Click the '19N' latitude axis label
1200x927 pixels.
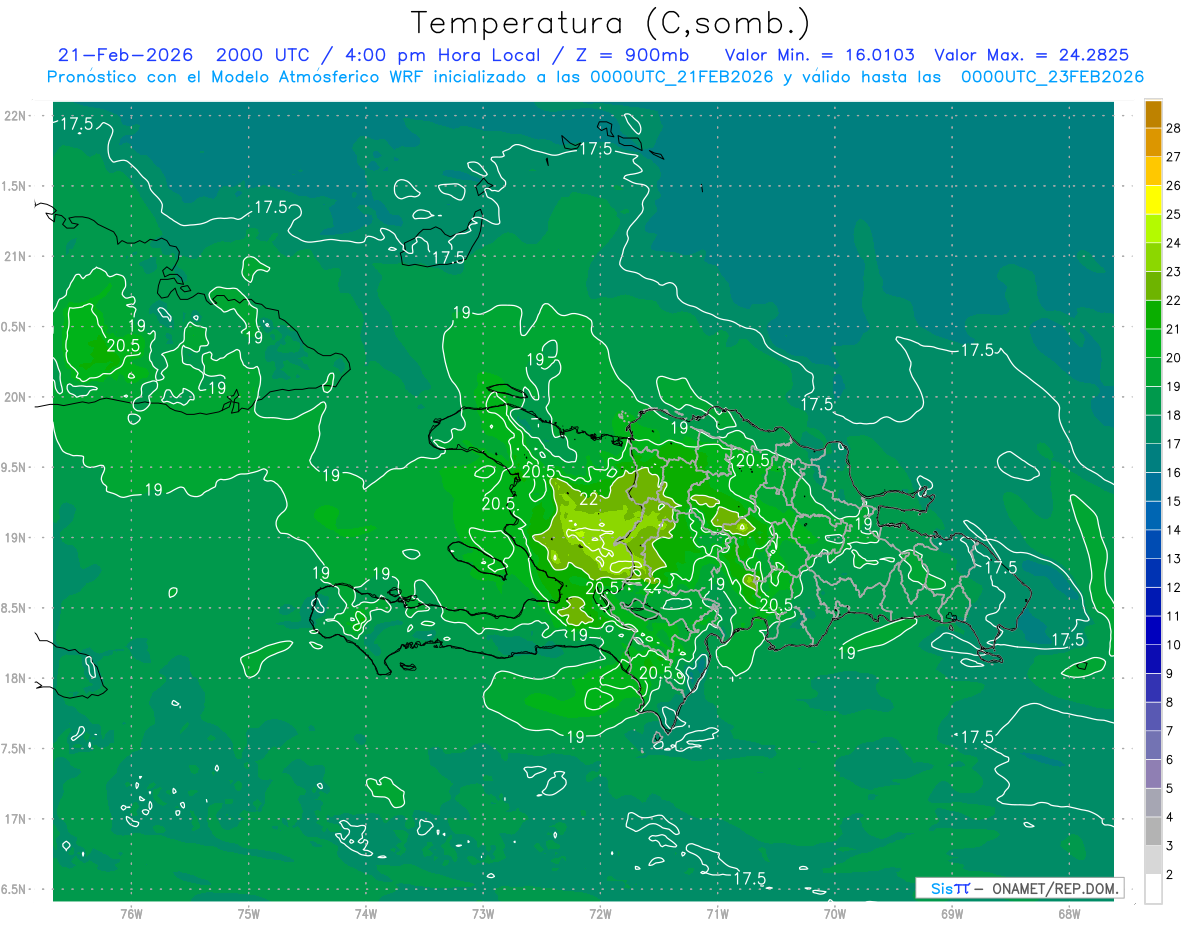click(16, 538)
